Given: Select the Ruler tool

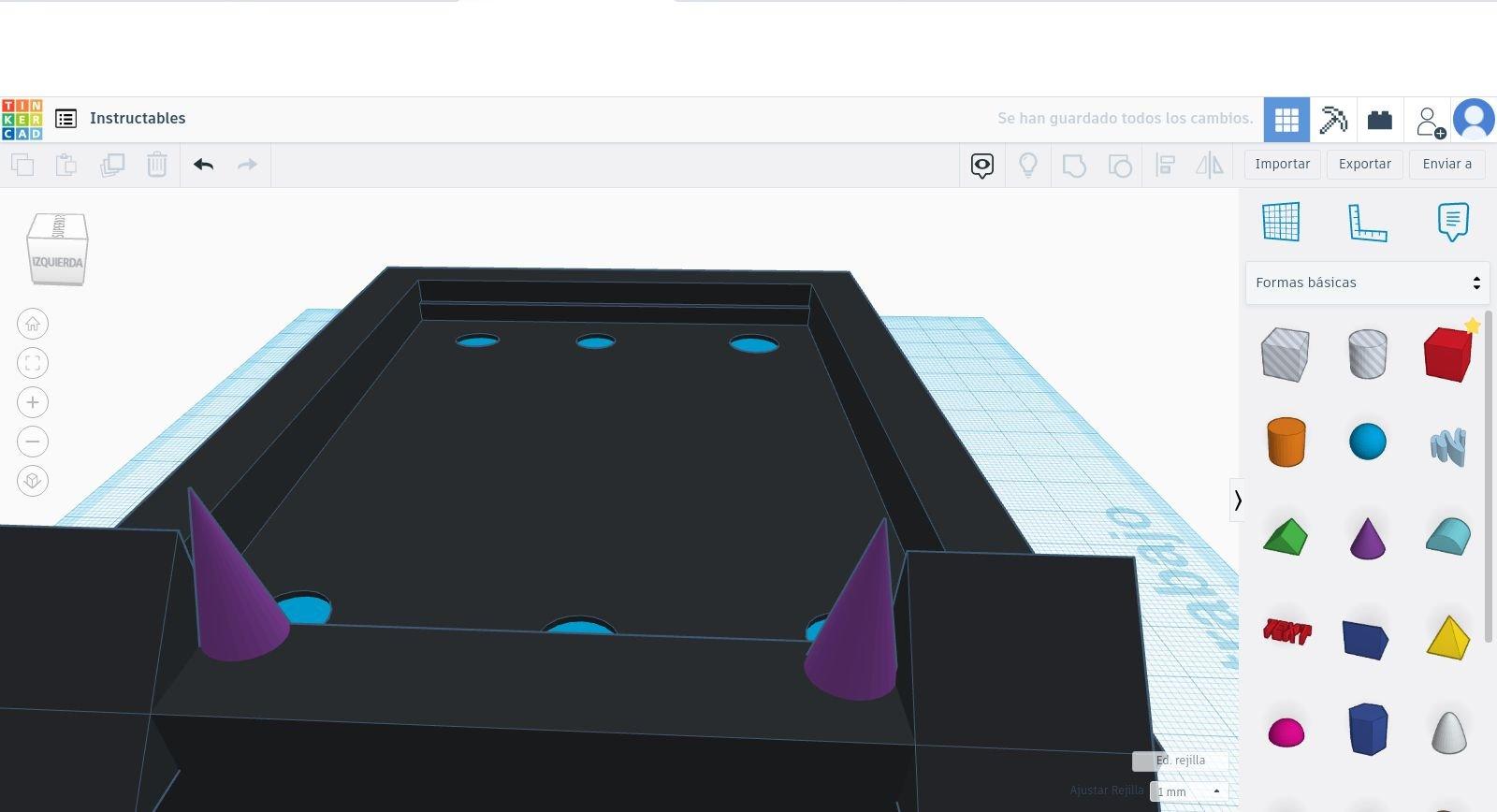Looking at the screenshot, I should tap(1367, 222).
